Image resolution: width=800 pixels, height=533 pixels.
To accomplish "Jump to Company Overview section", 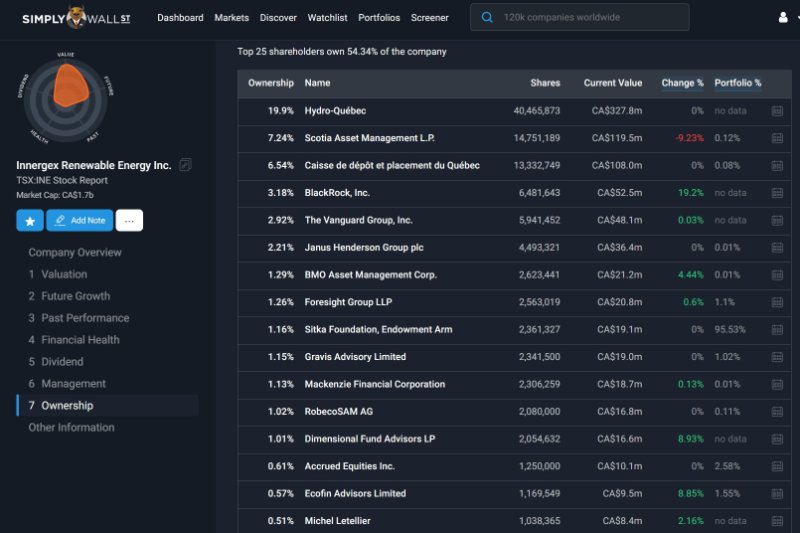I will coord(75,252).
